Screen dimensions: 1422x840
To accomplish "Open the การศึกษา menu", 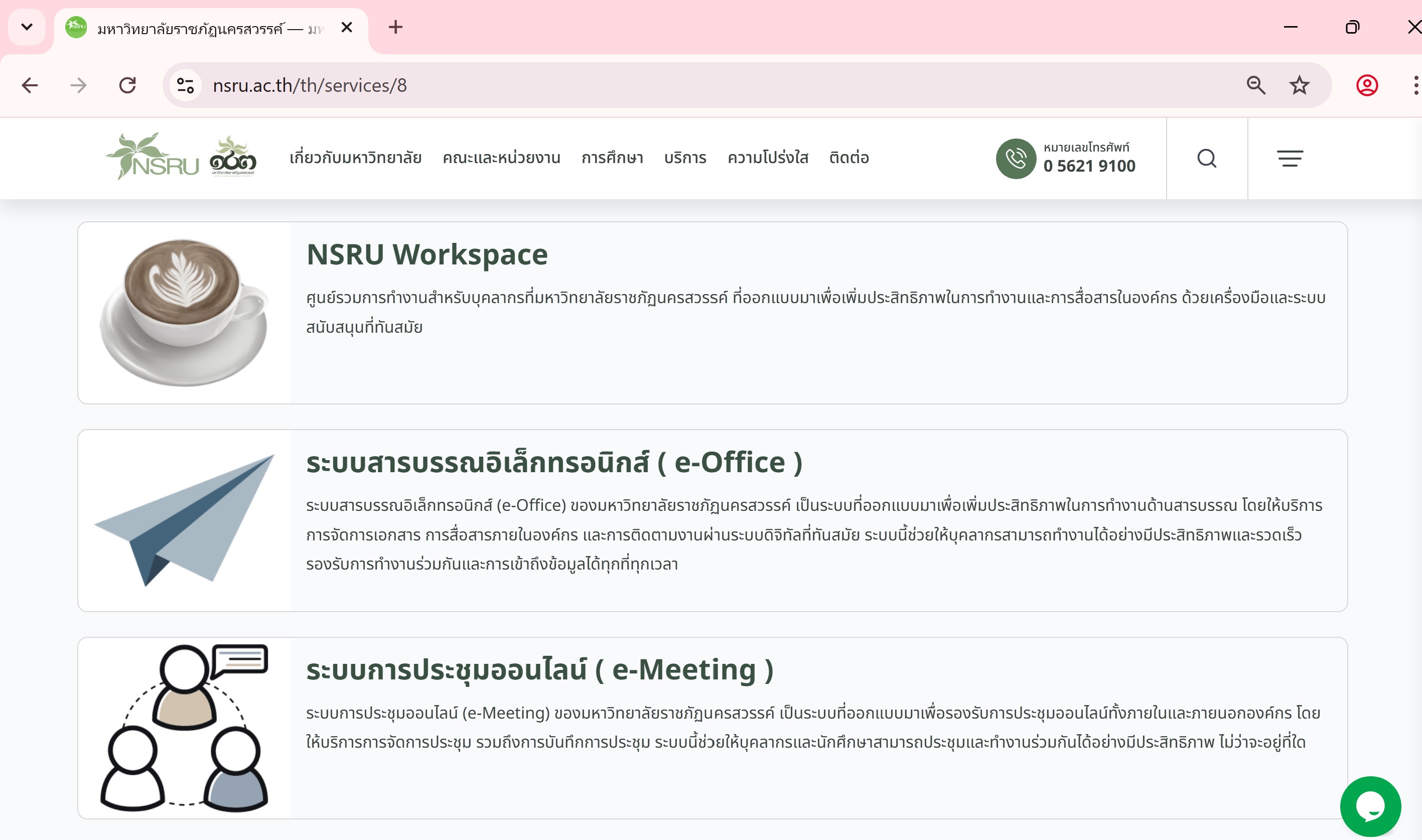I will point(612,158).
